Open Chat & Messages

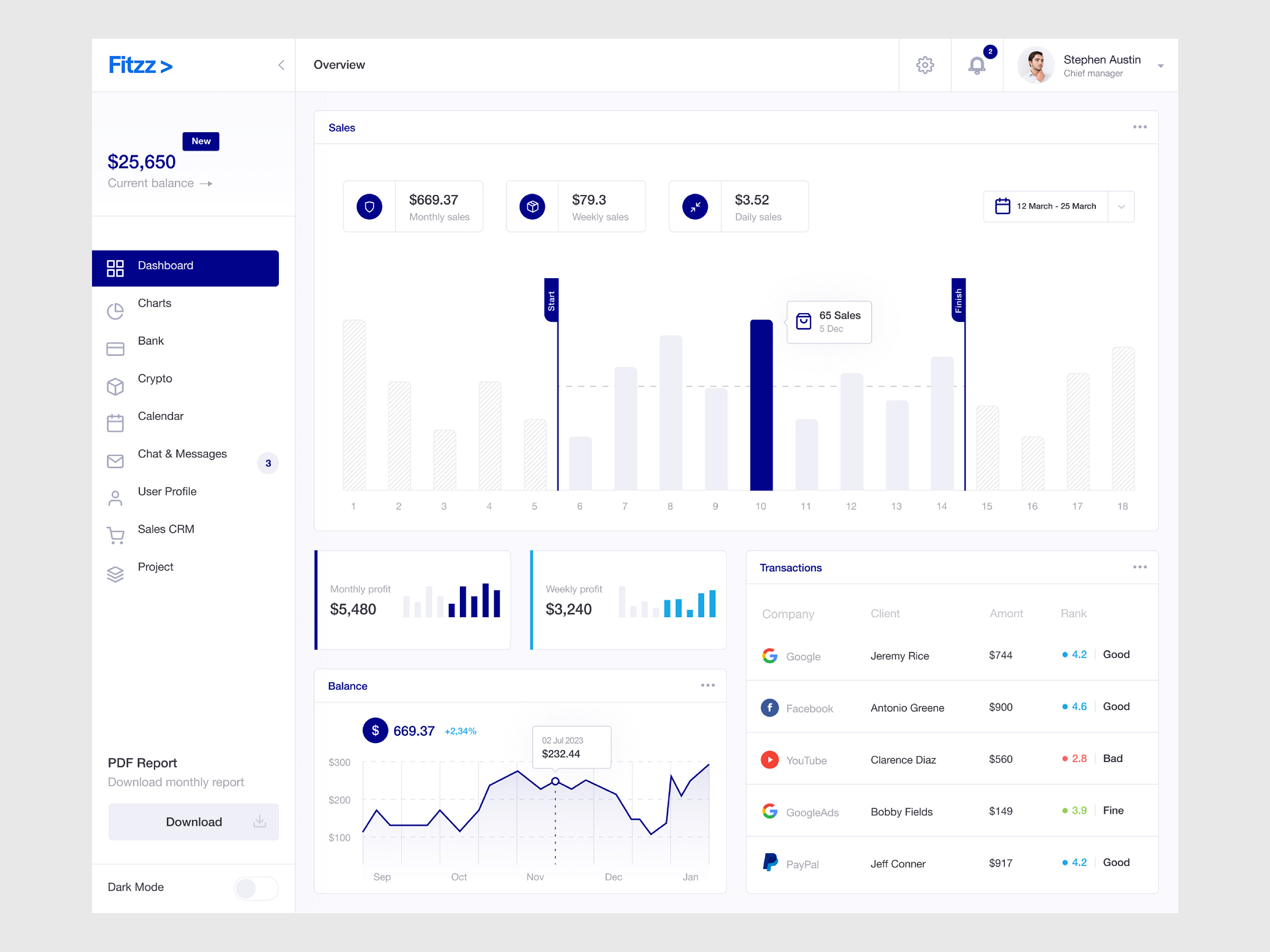point(182,454)
